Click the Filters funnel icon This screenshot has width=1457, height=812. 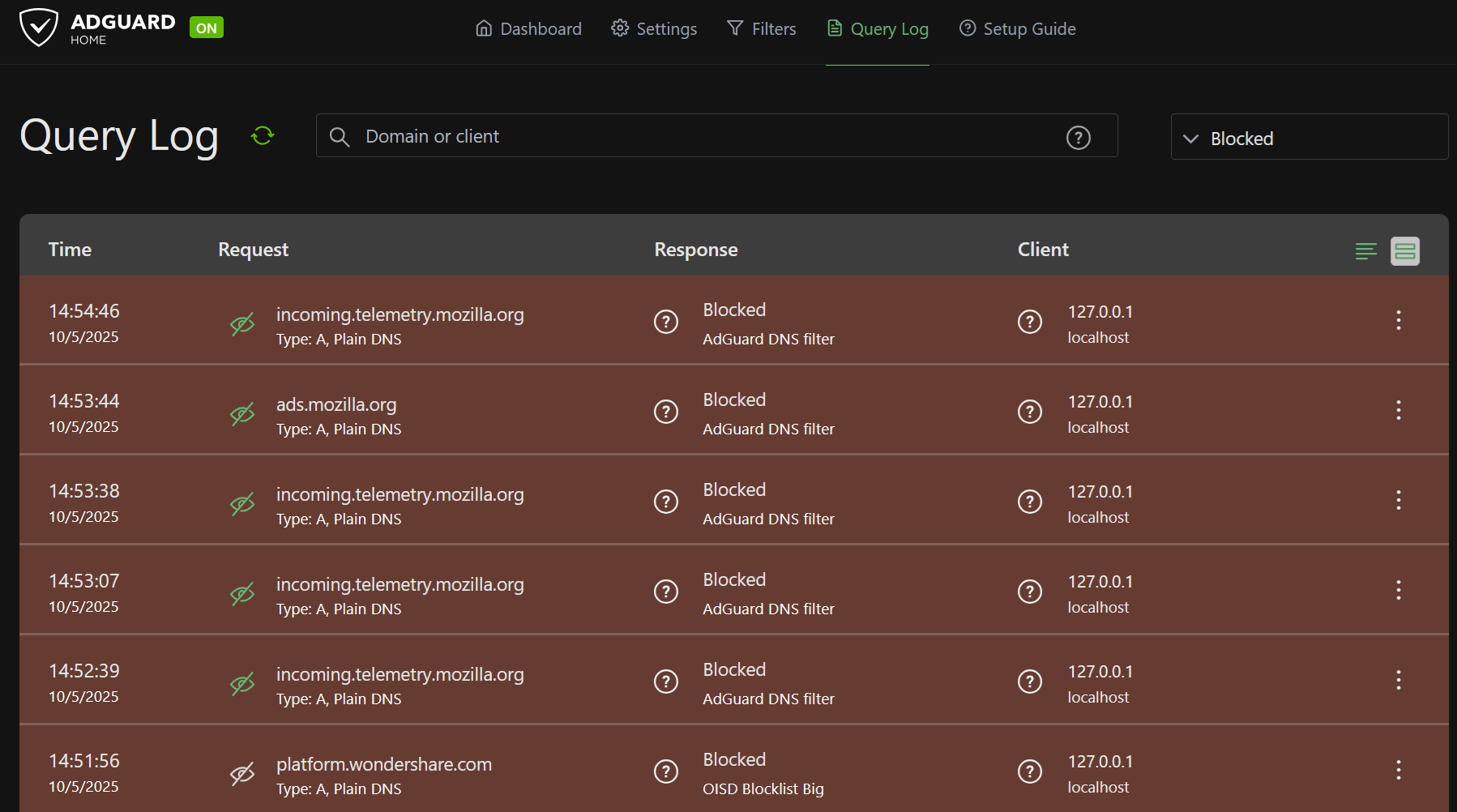tap(734, 28)
